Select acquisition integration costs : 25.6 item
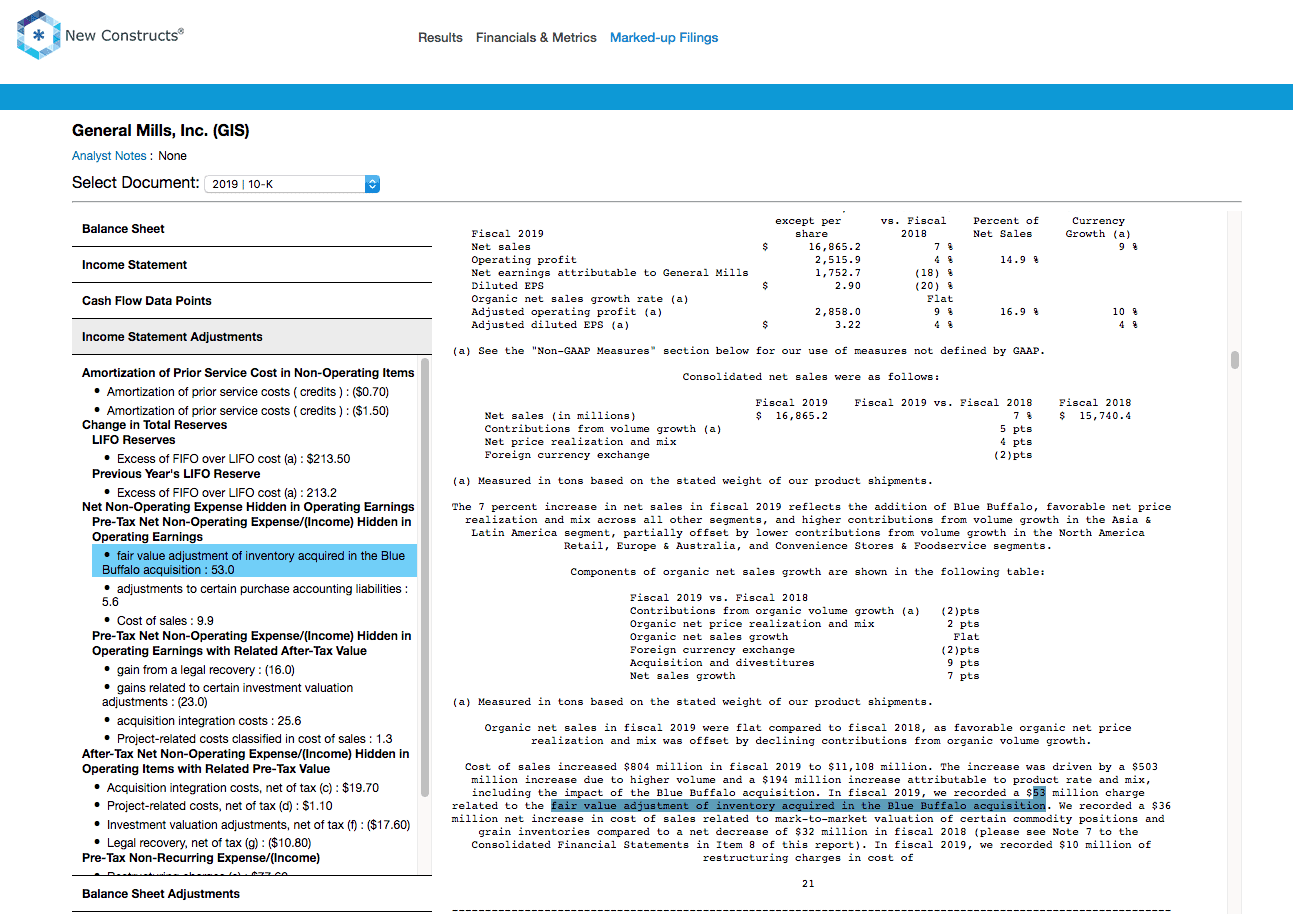 (208, 721)
